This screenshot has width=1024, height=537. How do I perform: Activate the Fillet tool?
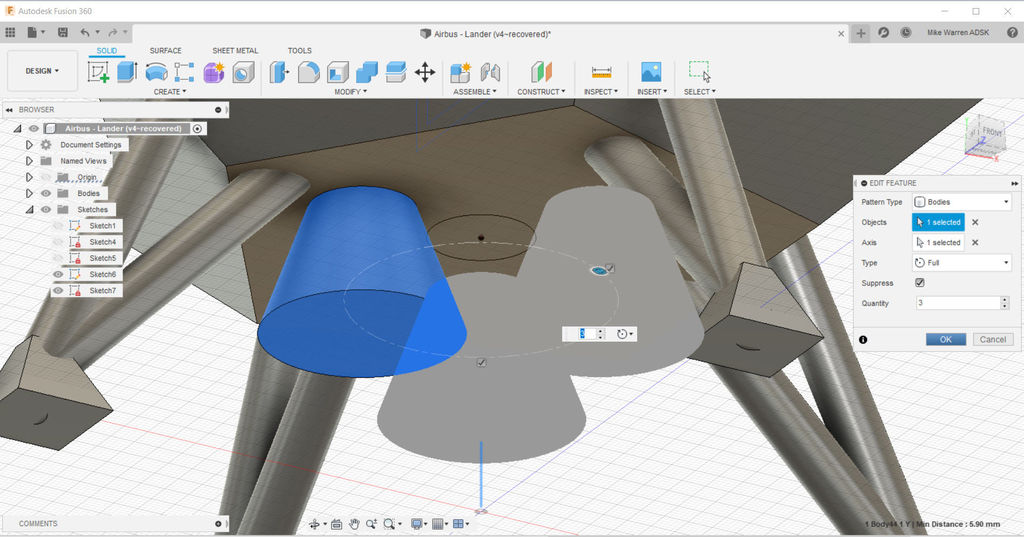coord(309,72)
